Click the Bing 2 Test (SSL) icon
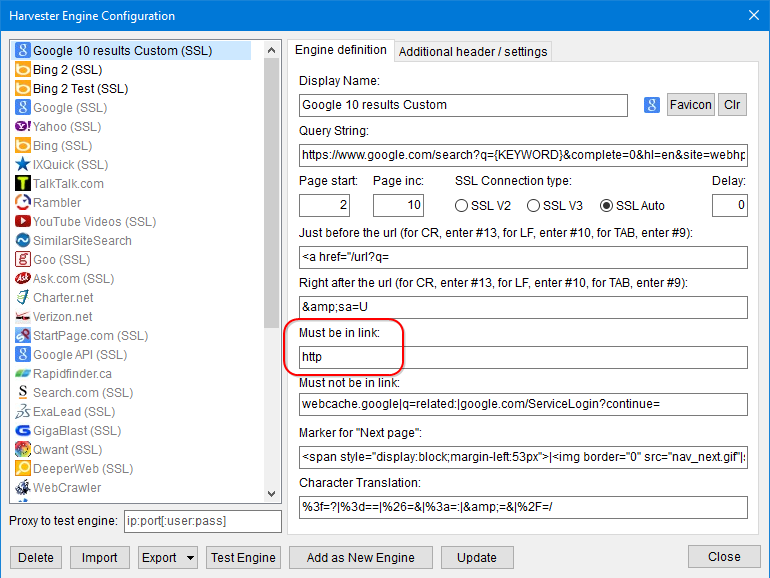Screen dimensions: 770x578 click(x=23, y=88)
